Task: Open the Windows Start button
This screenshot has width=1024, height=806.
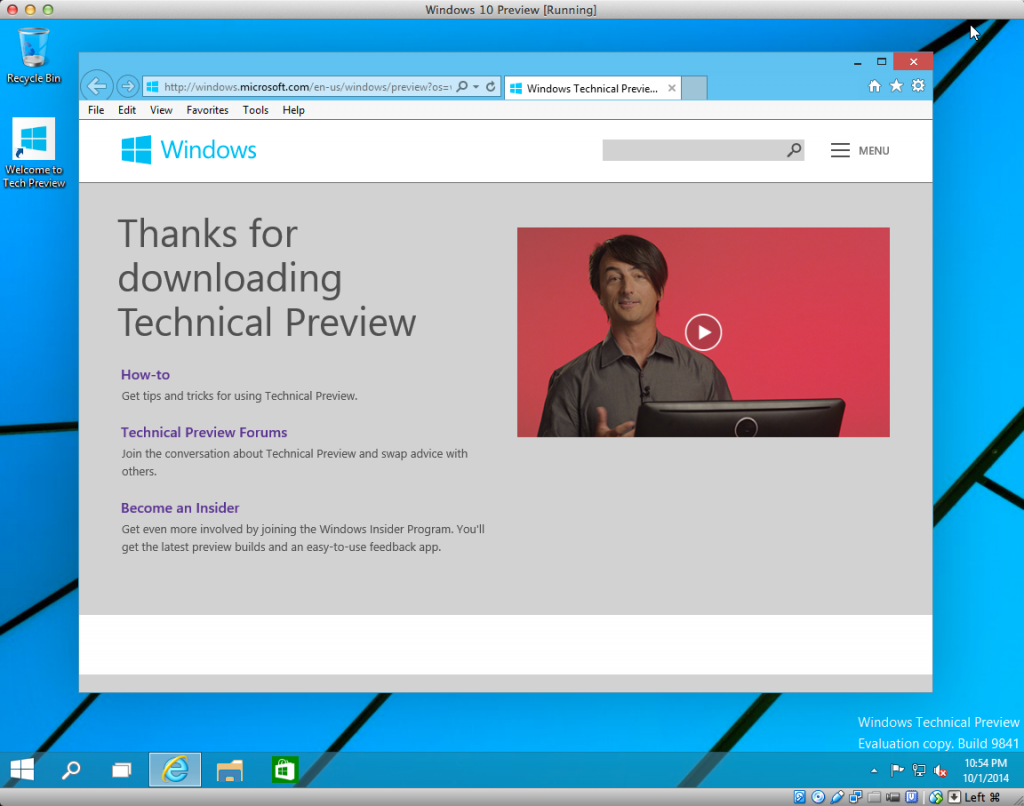Action: click(x=22, y=769)
